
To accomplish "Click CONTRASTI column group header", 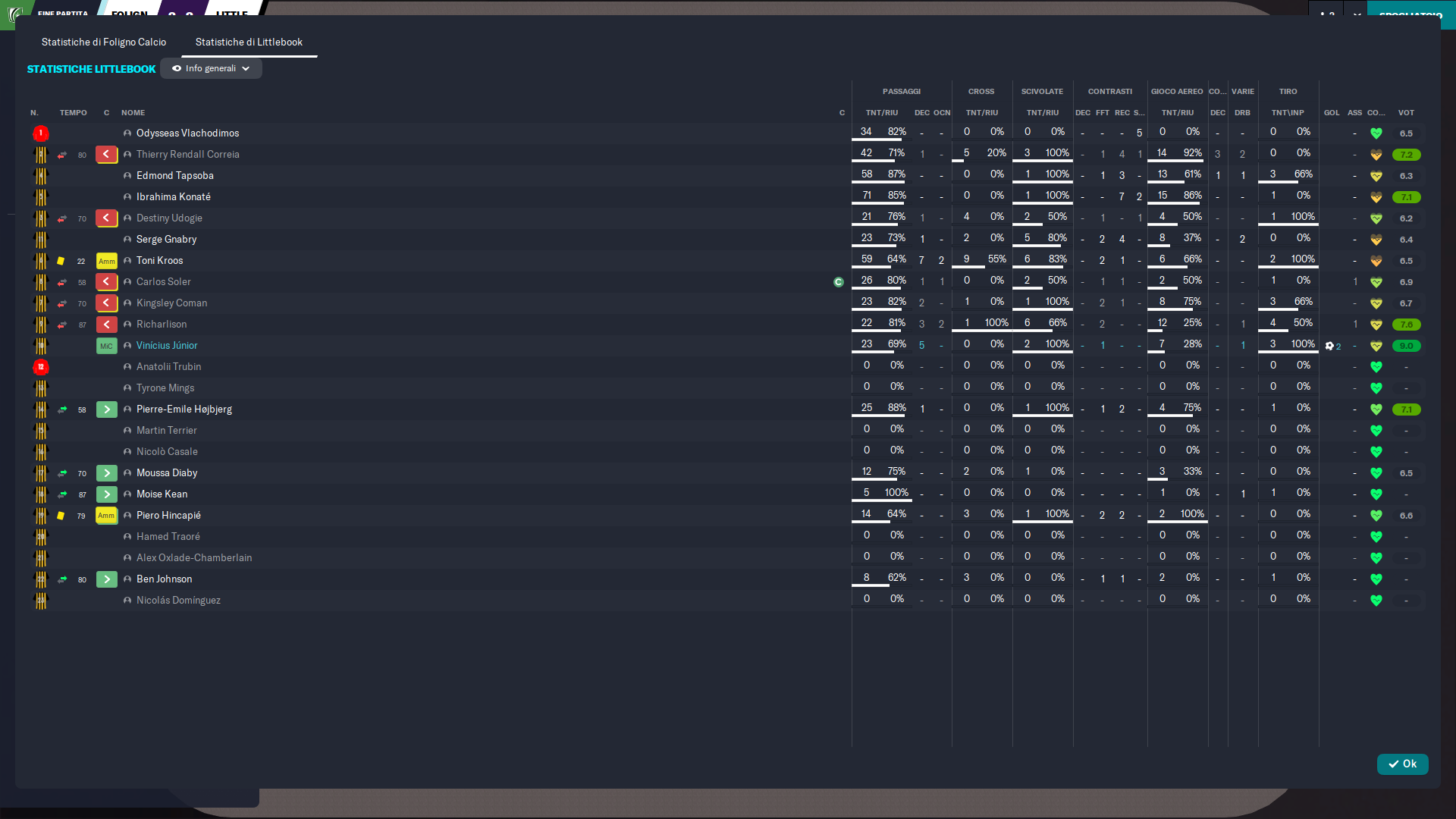I will 1110,92.
